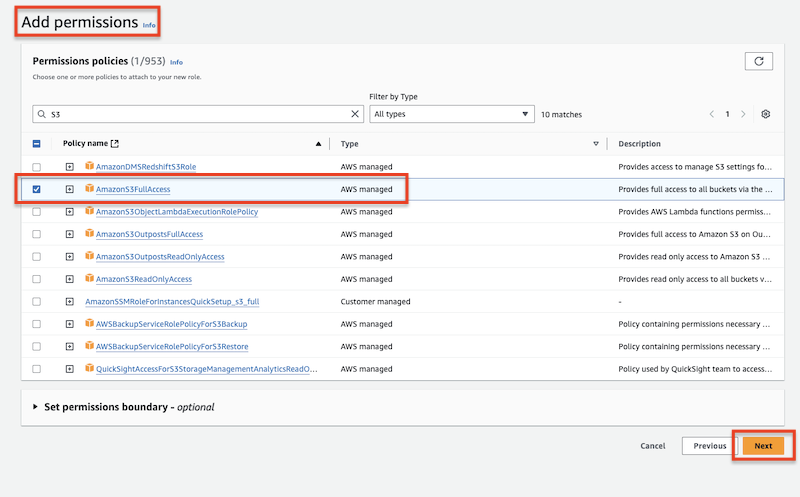The image size is (800, 497).
Task: Click the page number 1
Action: click(728, 114)
